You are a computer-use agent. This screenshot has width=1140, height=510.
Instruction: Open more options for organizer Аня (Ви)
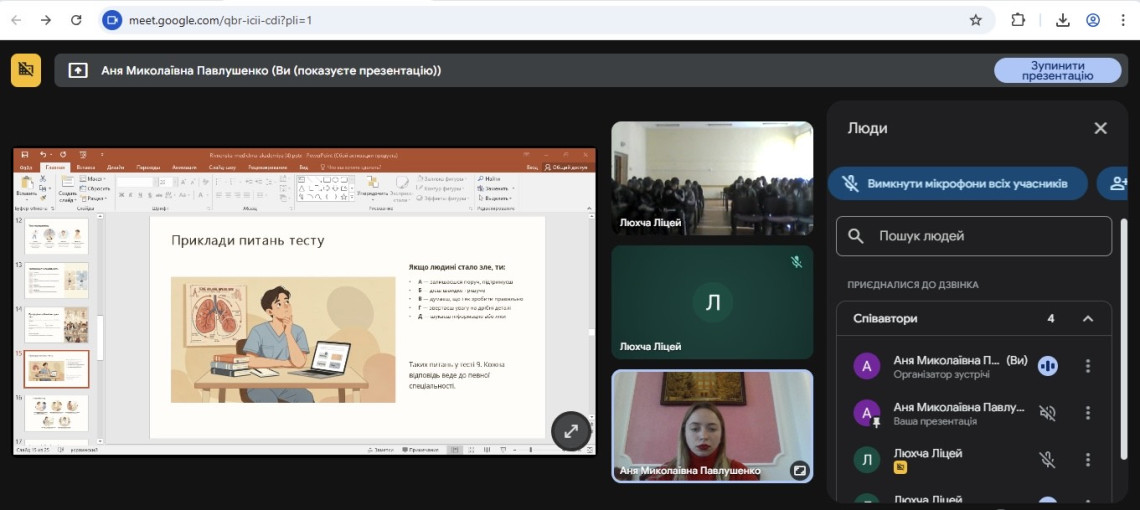[1088, 366]
